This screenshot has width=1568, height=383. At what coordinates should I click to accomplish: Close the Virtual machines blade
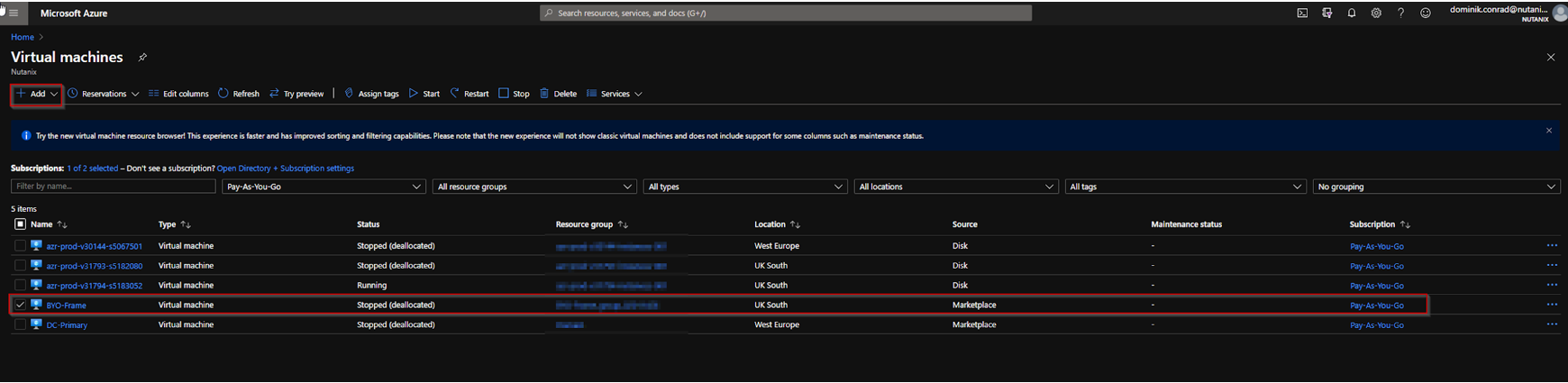pyautogui.click(x=1551, y=57)
